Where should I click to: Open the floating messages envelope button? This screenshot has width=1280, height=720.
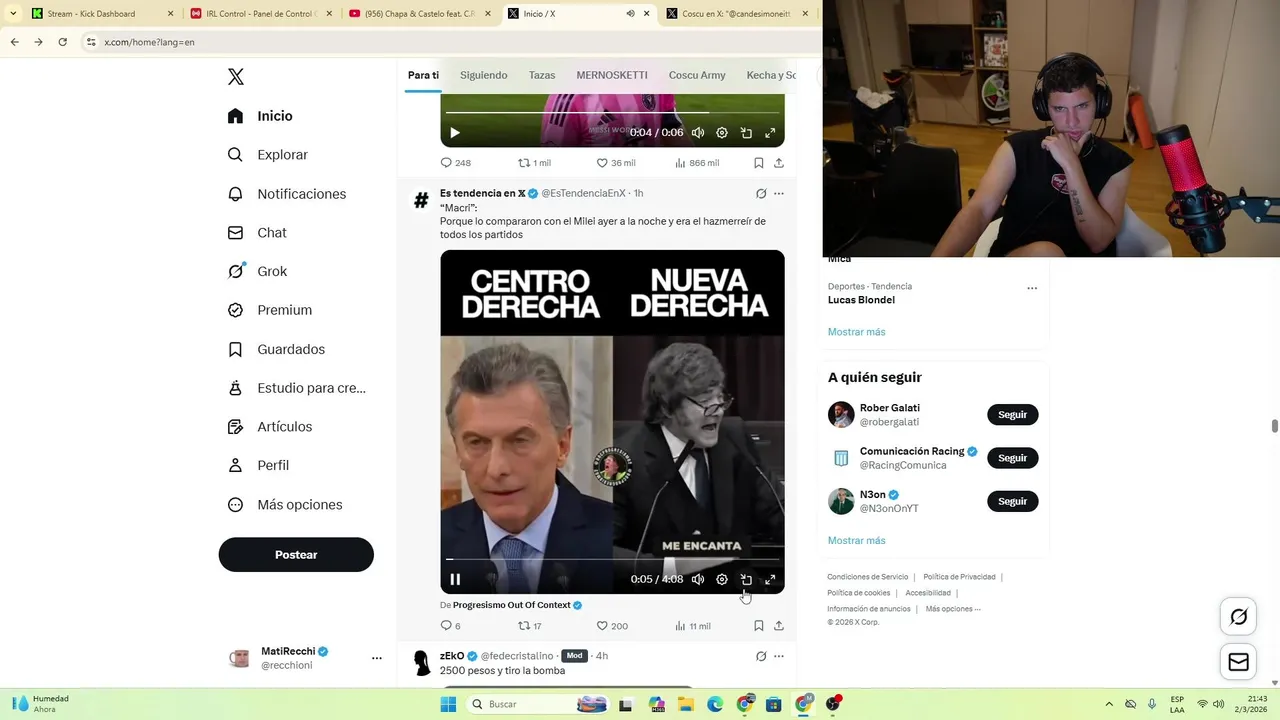pos(1239,662)
